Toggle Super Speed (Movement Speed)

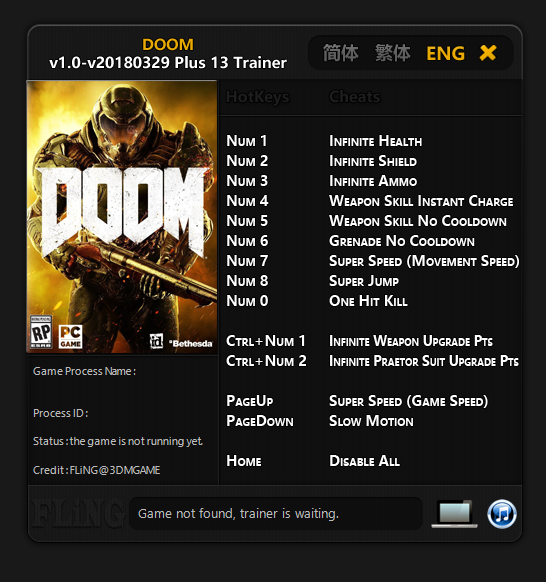pos(424,261)
